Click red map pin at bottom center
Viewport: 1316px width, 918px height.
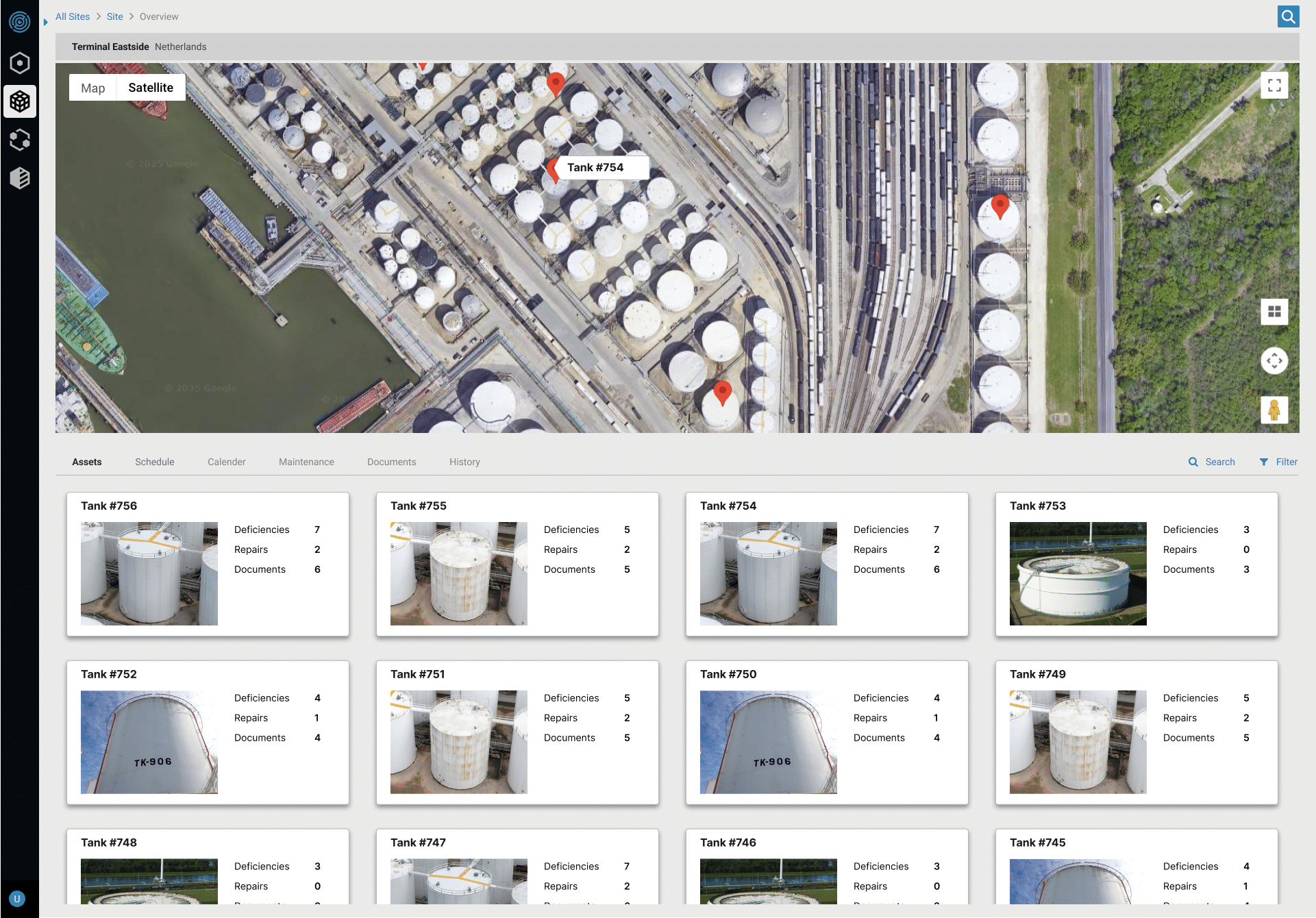click(x=722, y=393)
